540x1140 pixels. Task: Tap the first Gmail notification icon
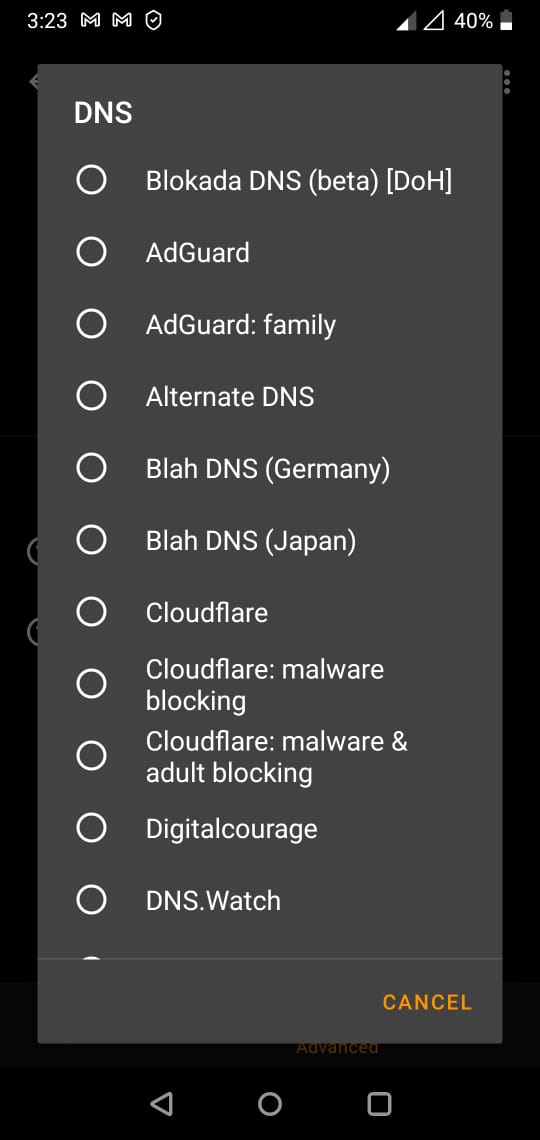[90, 21]
